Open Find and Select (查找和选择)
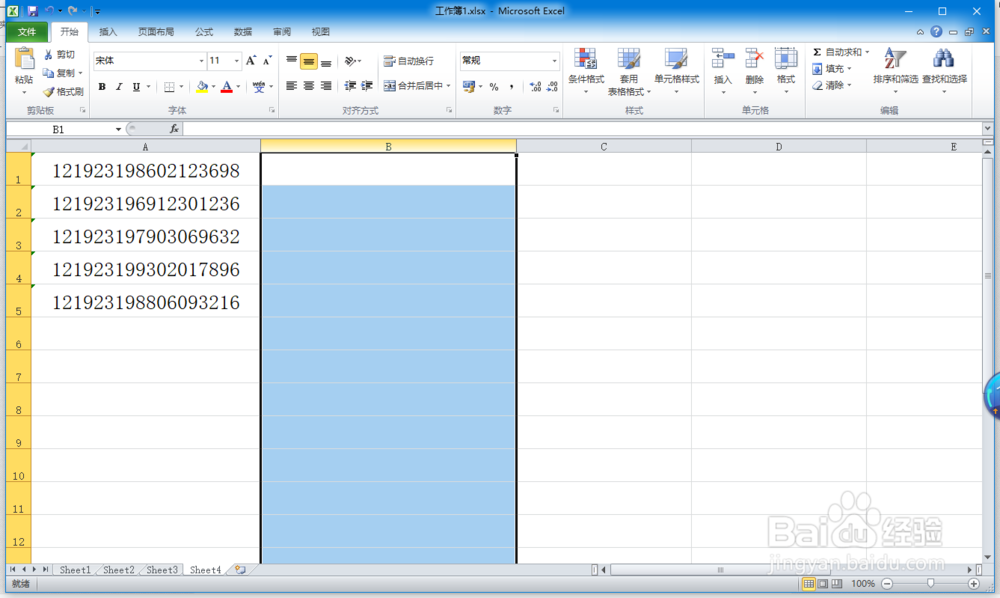The image size is (1000, 598). tap(945, 70)
